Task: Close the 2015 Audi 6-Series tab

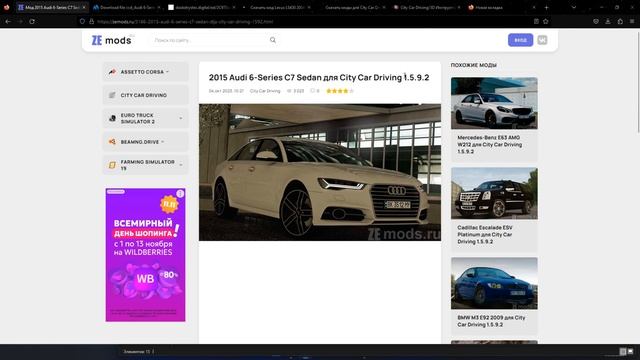Action: pyautogui.click(x=84, y=7)
